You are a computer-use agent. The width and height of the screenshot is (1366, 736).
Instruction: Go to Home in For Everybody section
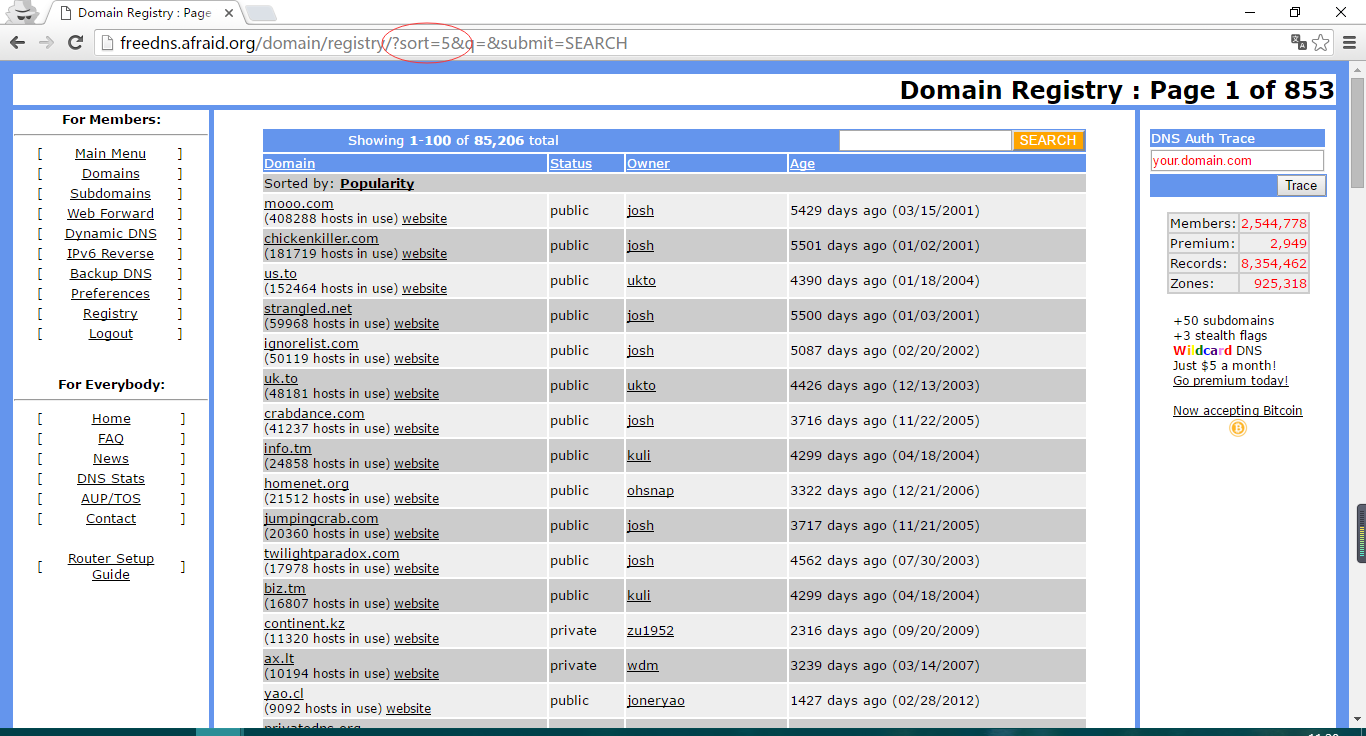pos(111,419)
